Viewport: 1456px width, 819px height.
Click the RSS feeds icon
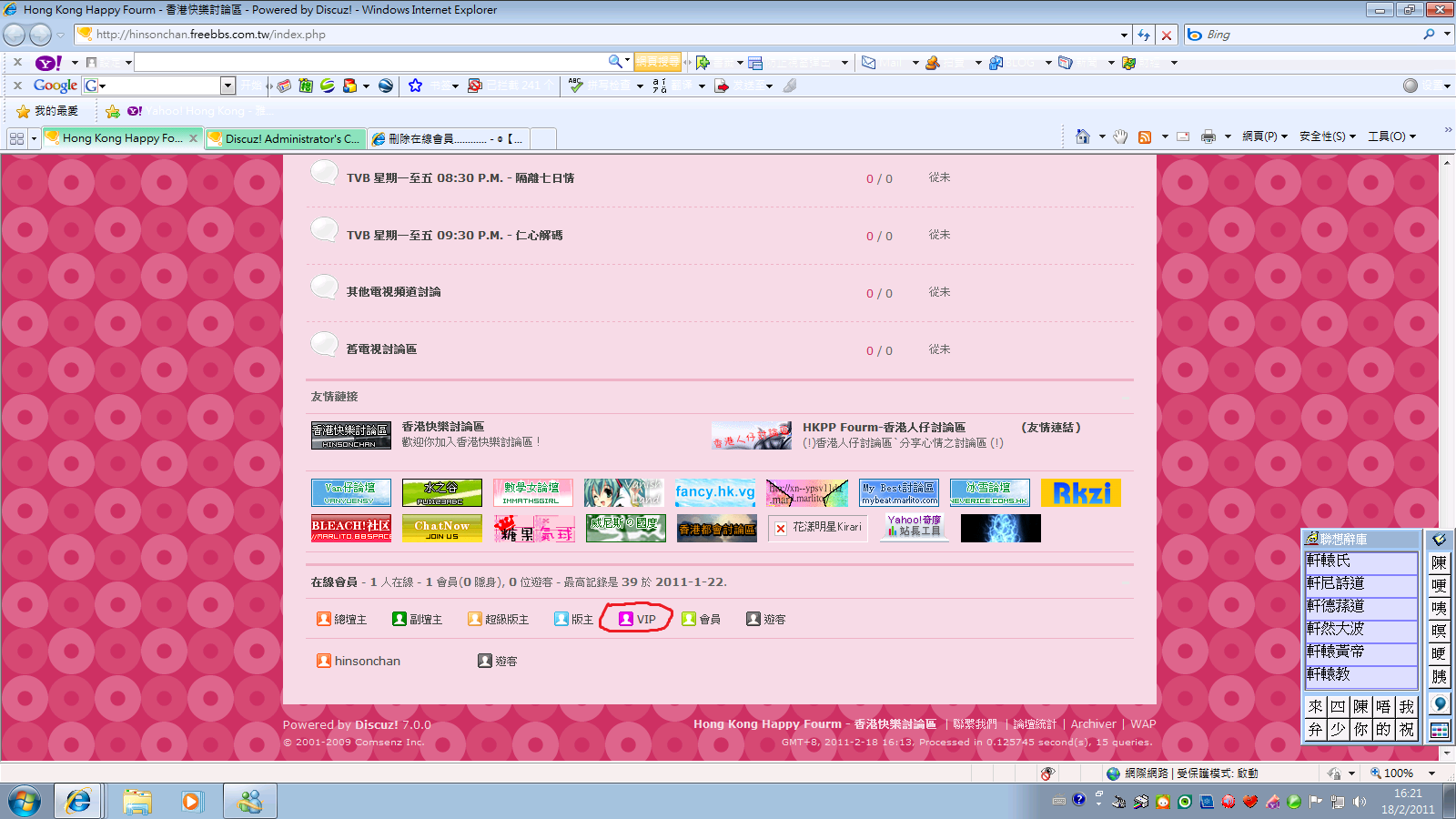(1145, 136)
